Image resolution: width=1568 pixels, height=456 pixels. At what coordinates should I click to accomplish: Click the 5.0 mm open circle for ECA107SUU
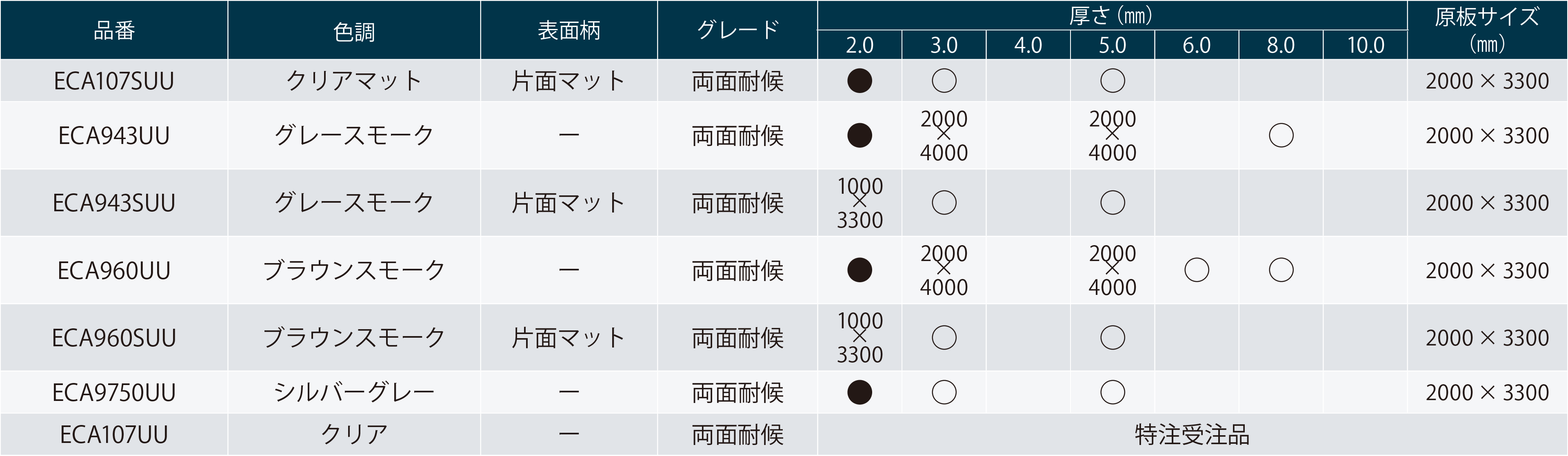tap(1113, 81)
